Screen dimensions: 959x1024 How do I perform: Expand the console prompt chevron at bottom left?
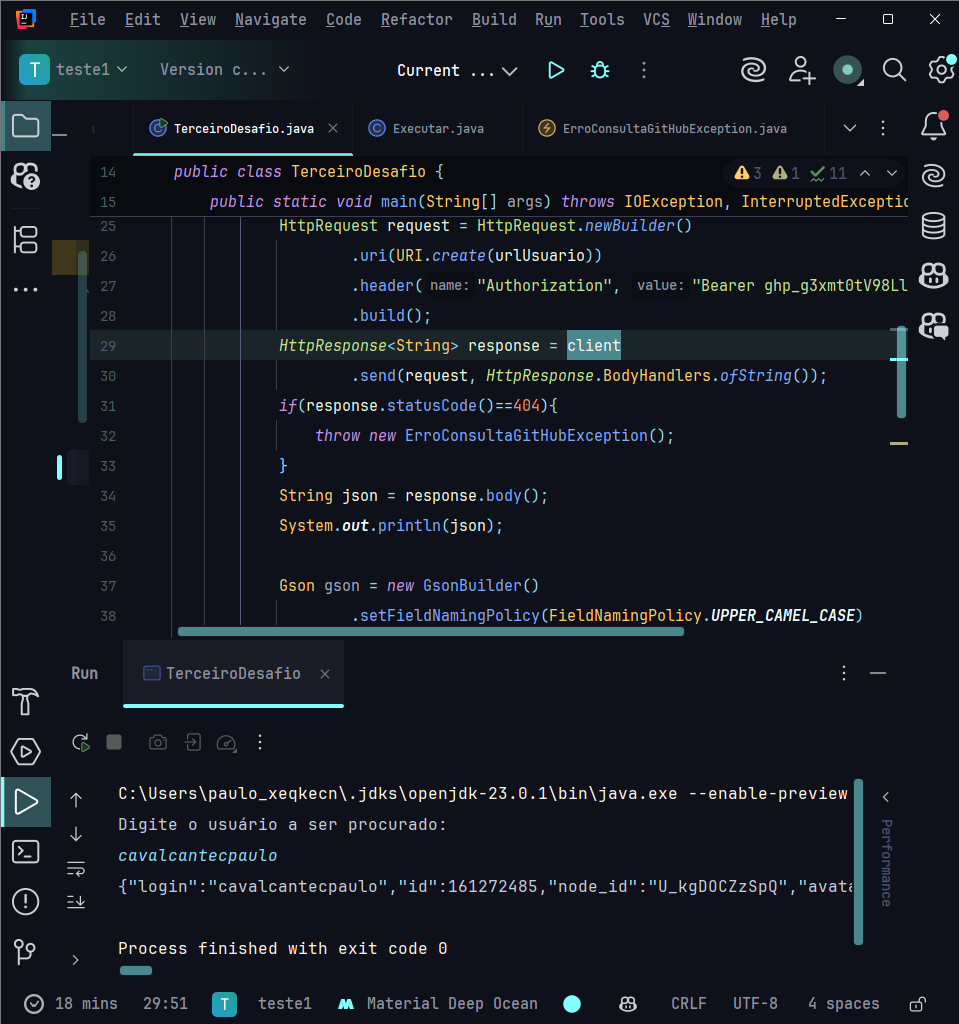point(76,960)
